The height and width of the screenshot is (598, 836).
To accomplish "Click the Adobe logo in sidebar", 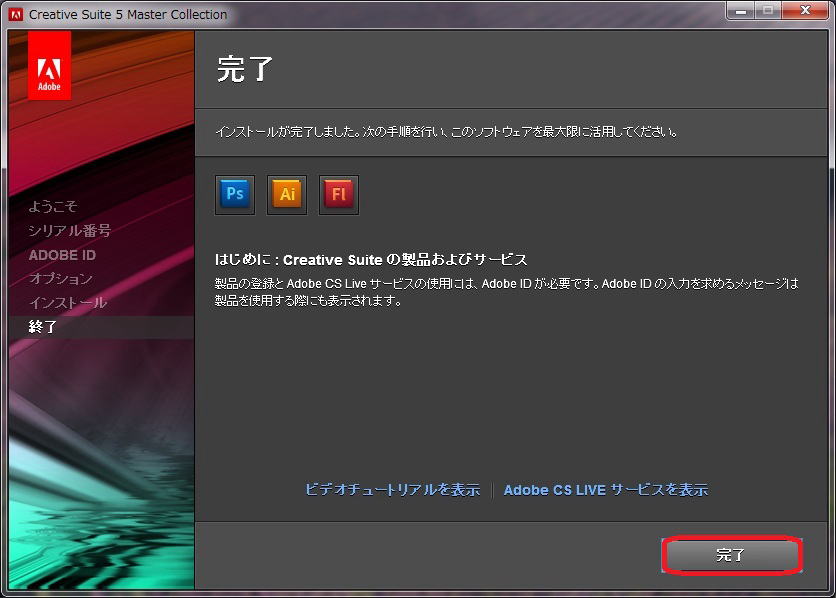I will point(49,66).
